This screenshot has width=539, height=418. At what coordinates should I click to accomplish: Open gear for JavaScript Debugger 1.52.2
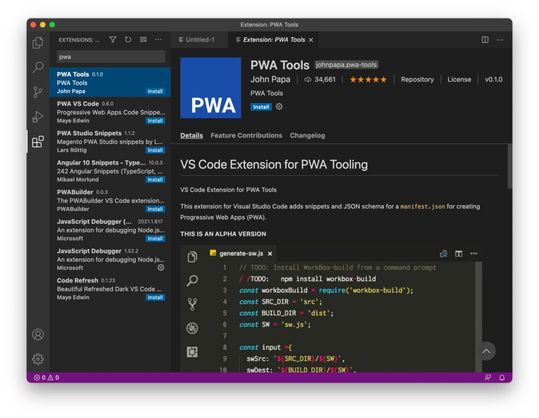pyautogui.click(x=161, y=267)
